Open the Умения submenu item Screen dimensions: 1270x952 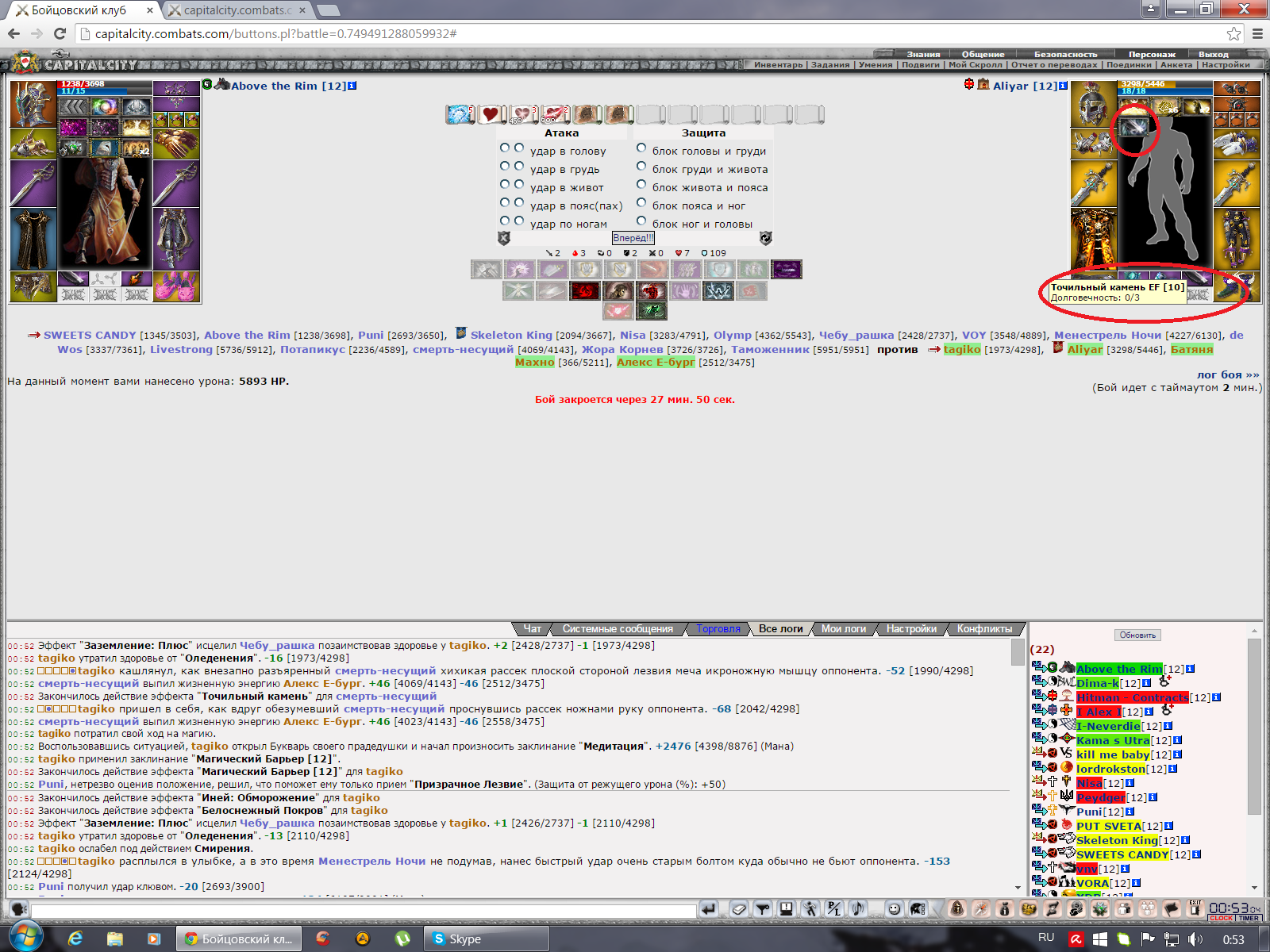tap(876, 65)
